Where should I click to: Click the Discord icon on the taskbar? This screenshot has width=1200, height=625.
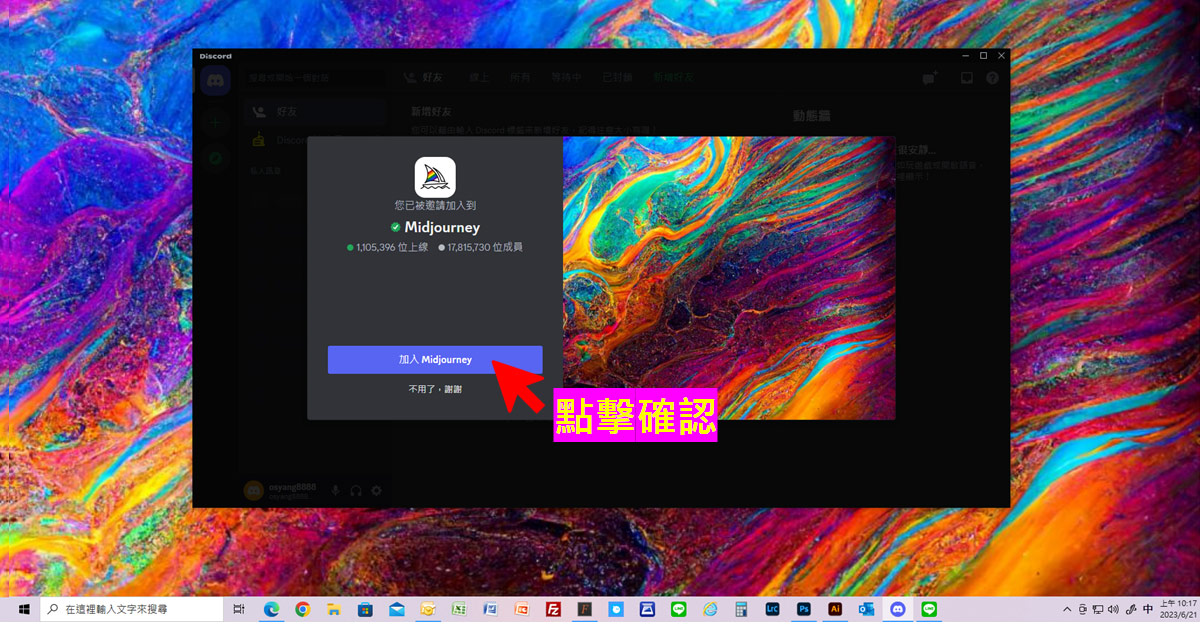pos(897,609)
